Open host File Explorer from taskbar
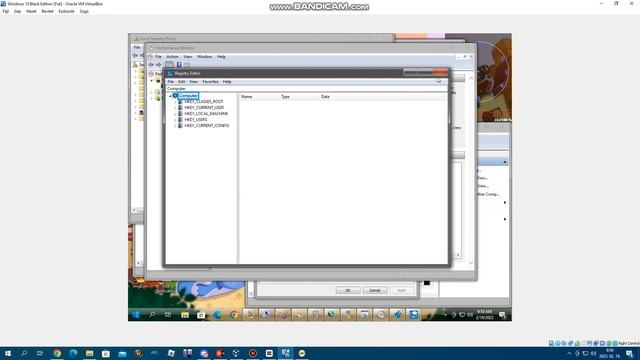 coord(89,353)
